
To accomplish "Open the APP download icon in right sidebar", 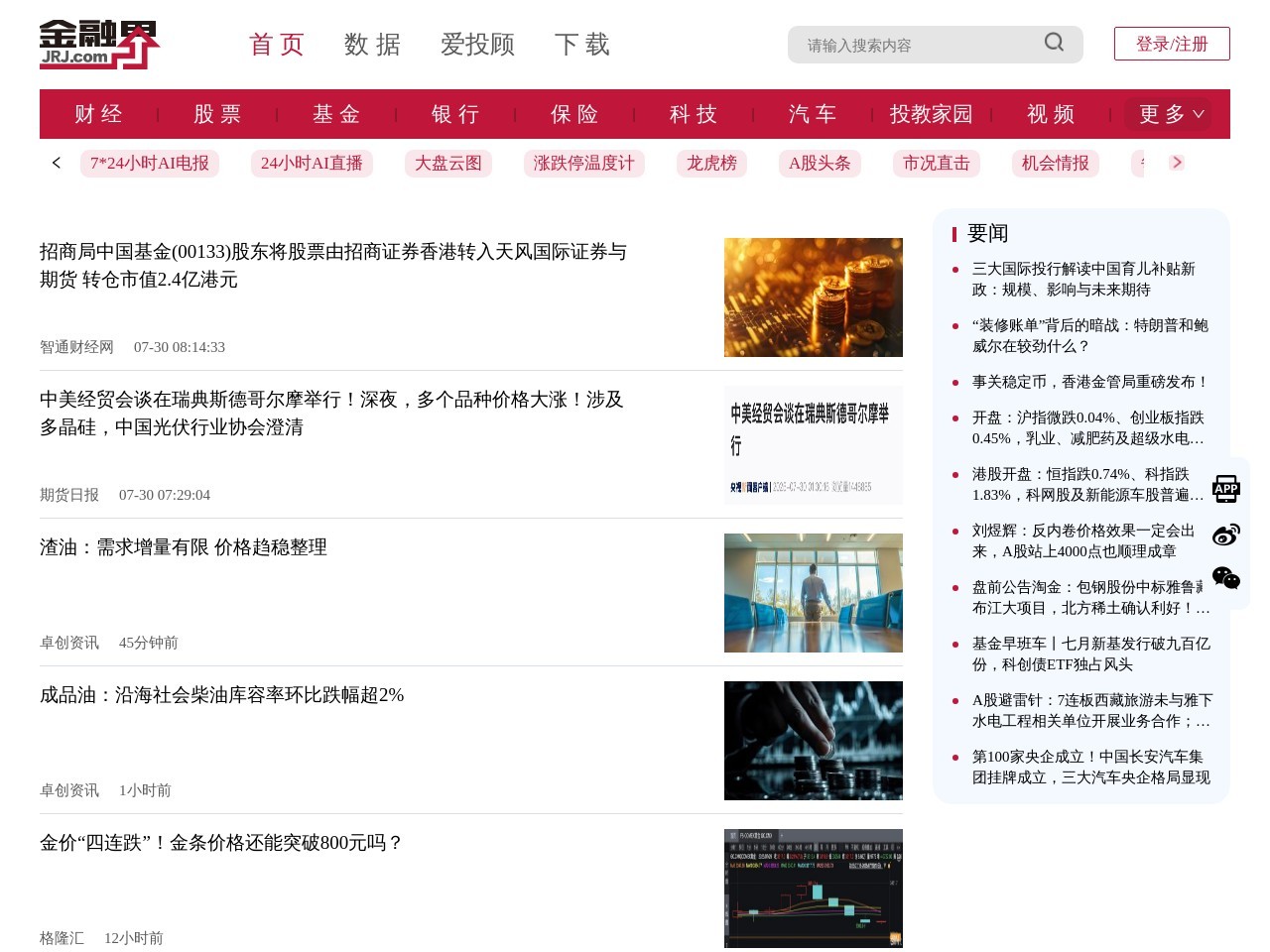I will pyautogui.click(x=1226, y=489).
